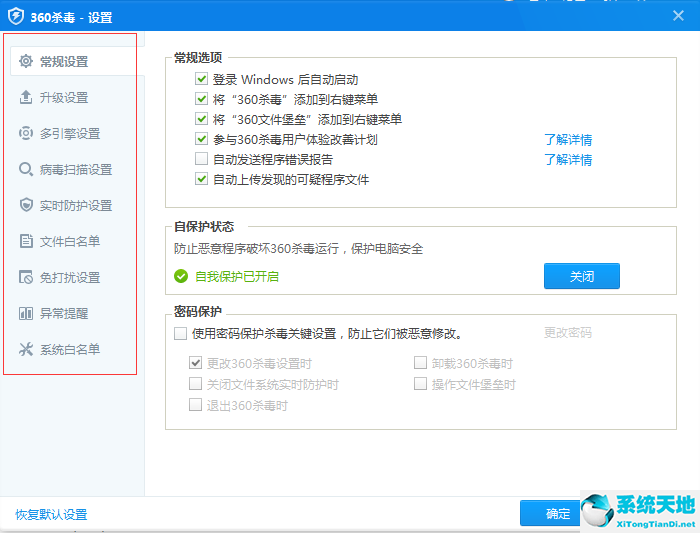
Task: Open 了解详情 link for 用户体验改善计划
Action: (x=568, y=140)
